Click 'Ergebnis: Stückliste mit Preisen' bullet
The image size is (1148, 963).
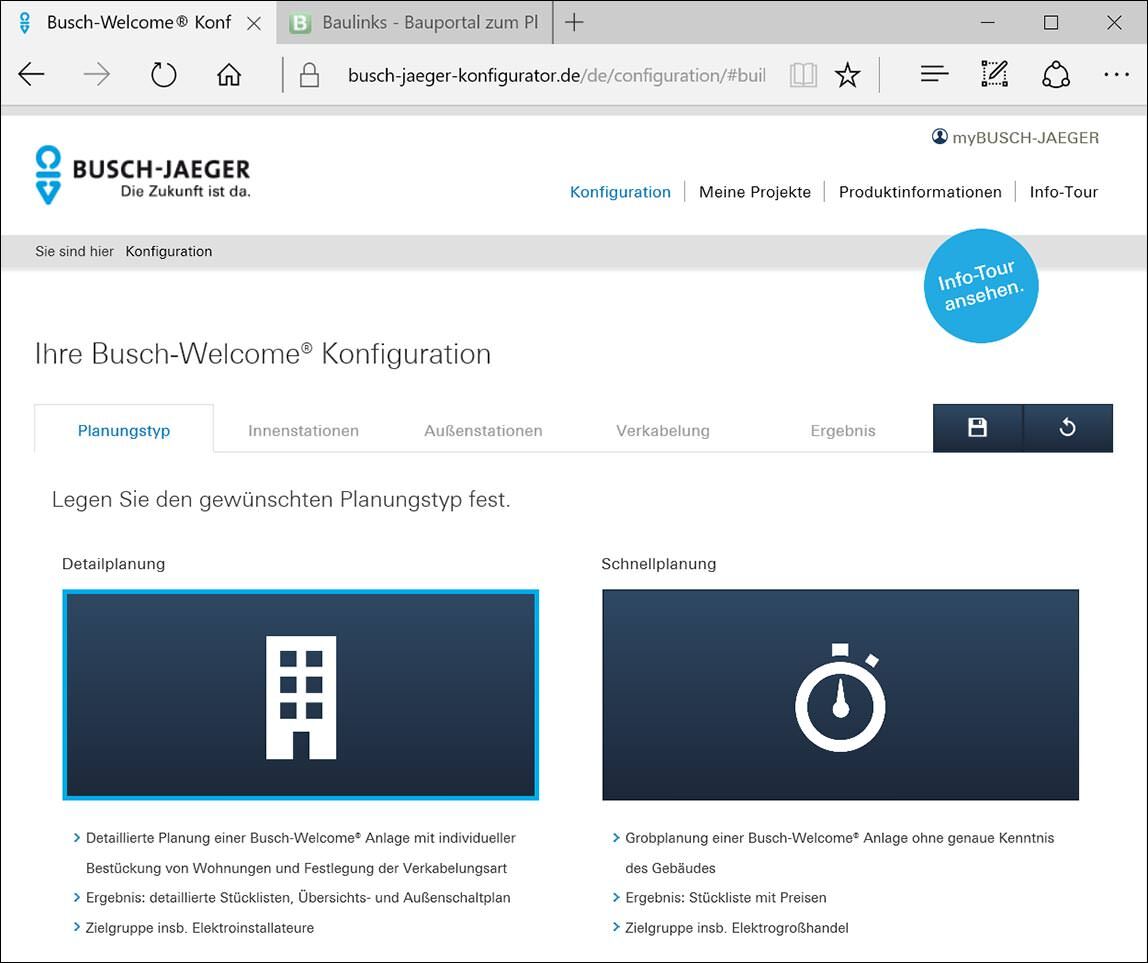pyautogui.click(x=726, y=898)
